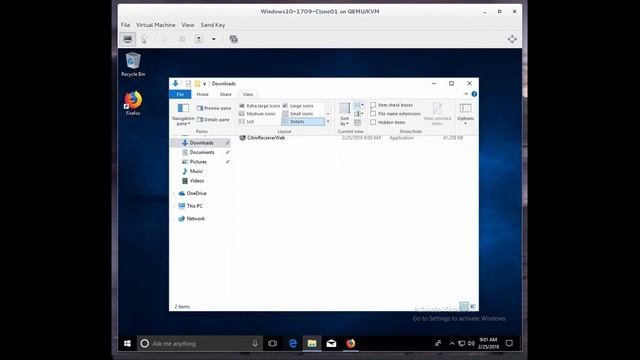The height and width of the screenshot is (360, 640).
Task: Toggle the Details pane
Action: pyautogui.click(x=213, y=120)
